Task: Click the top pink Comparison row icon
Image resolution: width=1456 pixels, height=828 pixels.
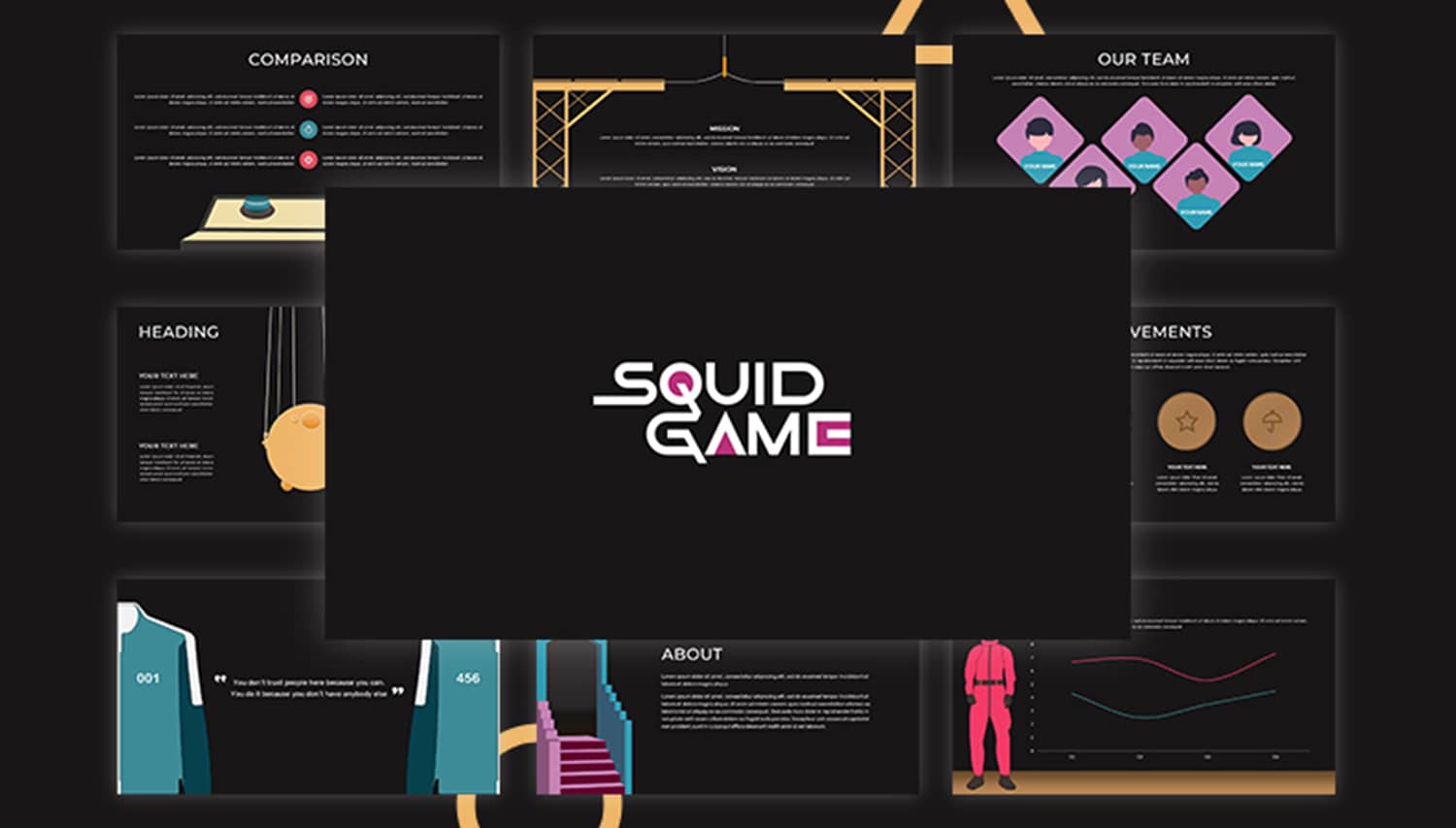Action: [309, 98]
